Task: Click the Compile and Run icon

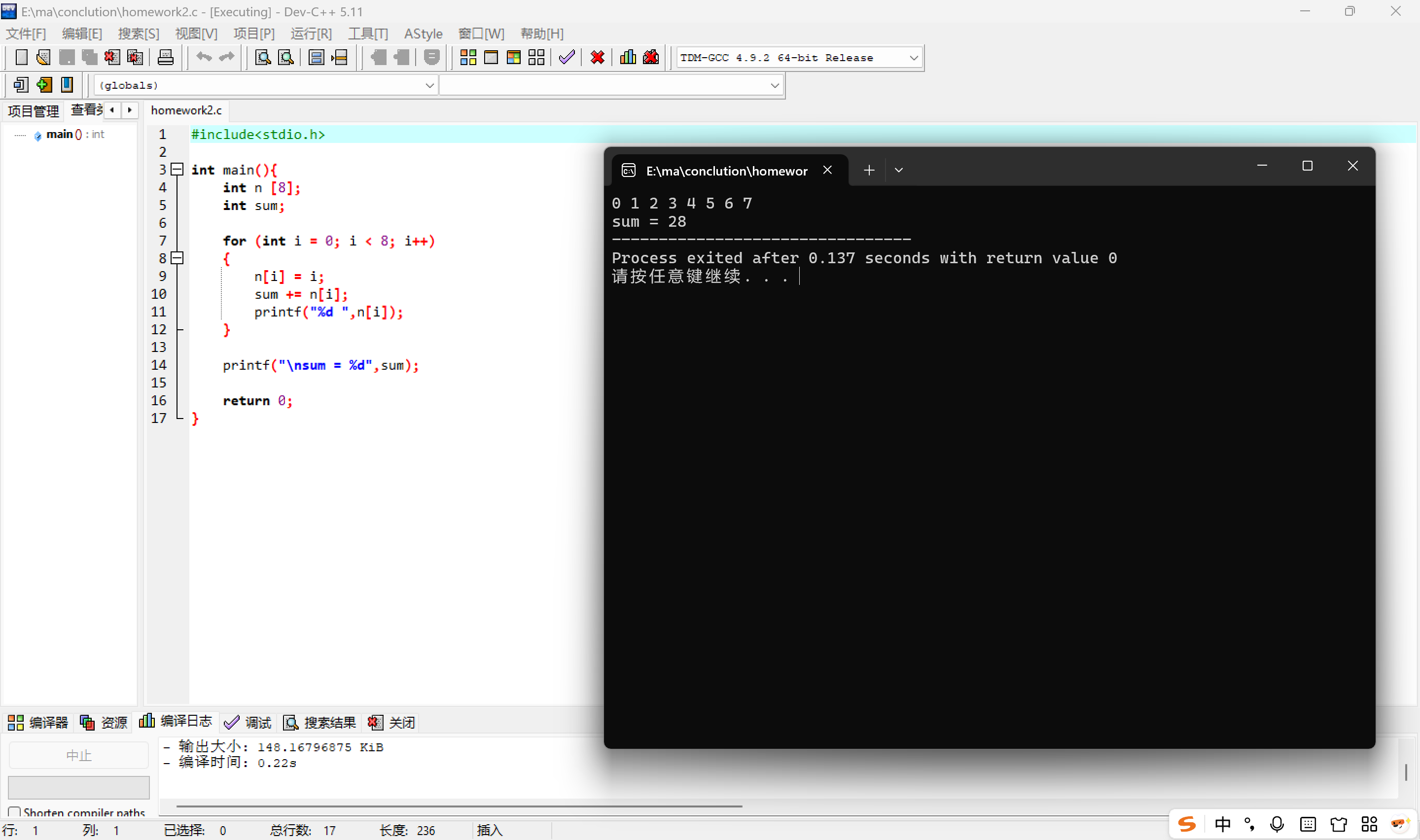Action: pyautogui.click(x=513, y=57)
